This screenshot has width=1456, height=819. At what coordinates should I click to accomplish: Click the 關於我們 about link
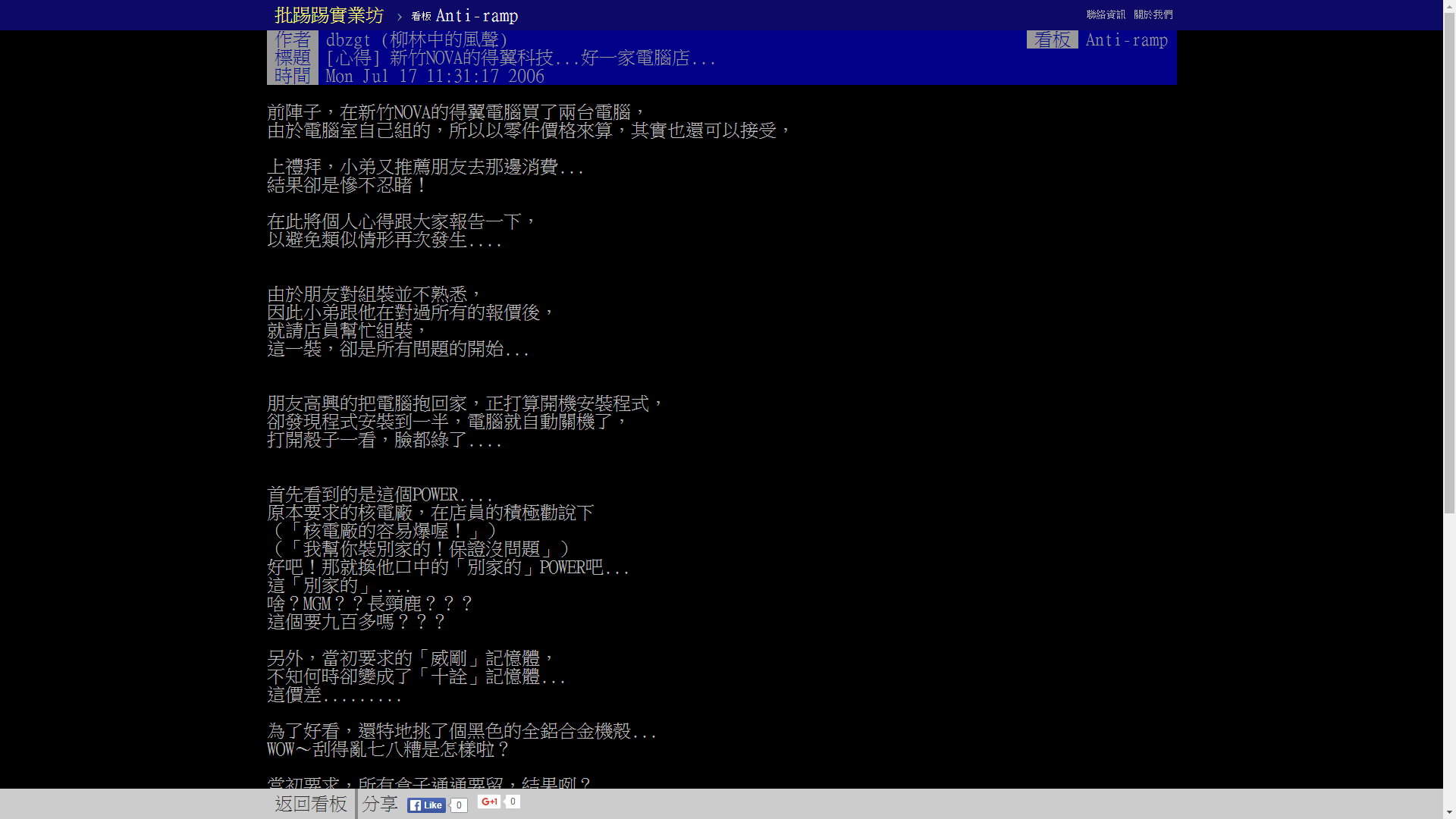pyautogui.click(x=1153, y=14)
